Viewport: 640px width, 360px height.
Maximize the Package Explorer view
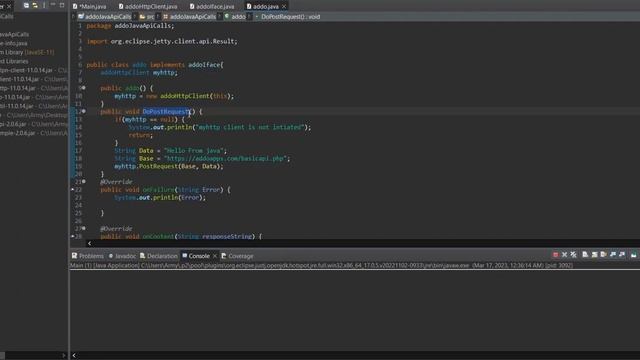click(x=62, y=5)
